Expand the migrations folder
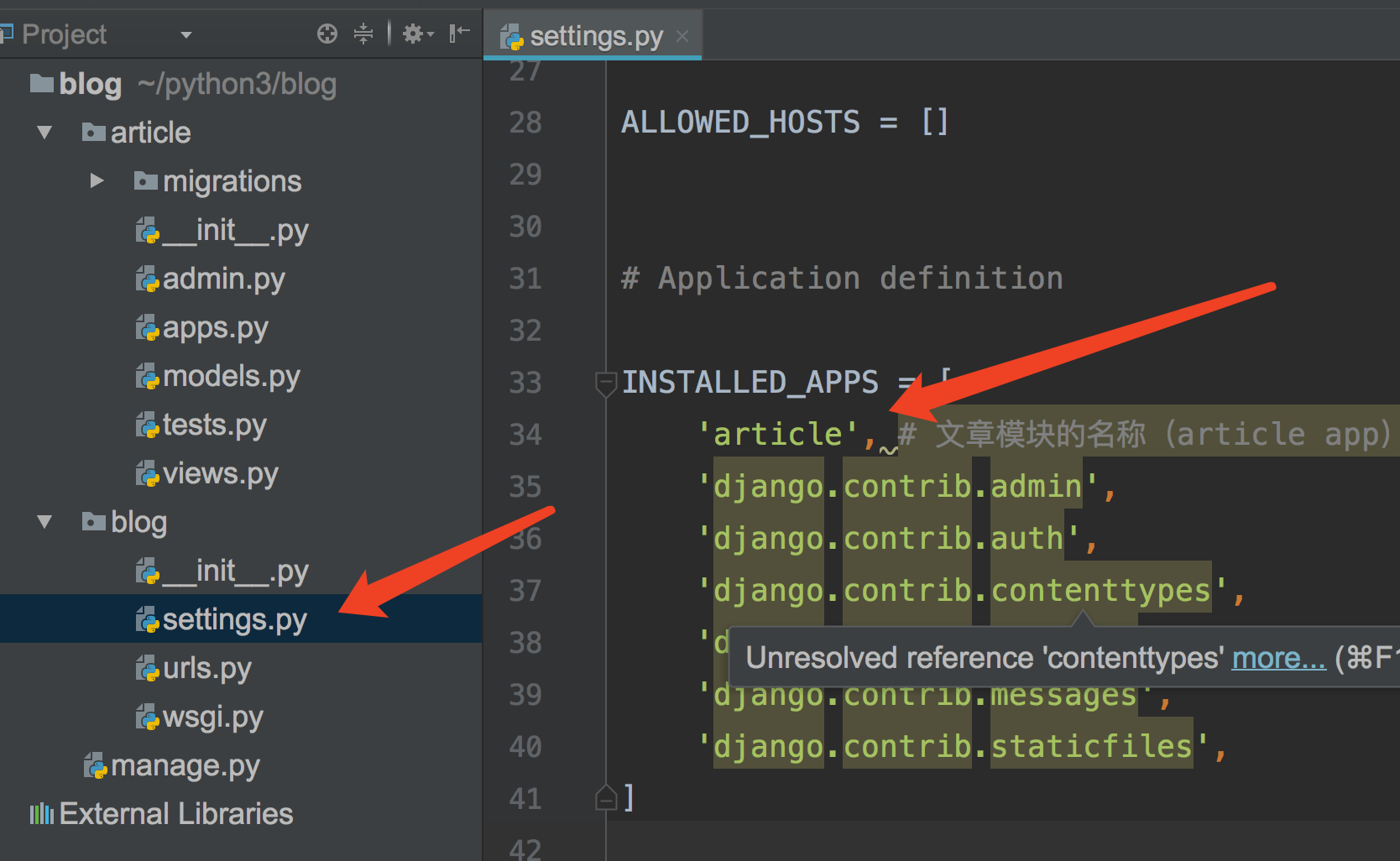 coord(97,181)
